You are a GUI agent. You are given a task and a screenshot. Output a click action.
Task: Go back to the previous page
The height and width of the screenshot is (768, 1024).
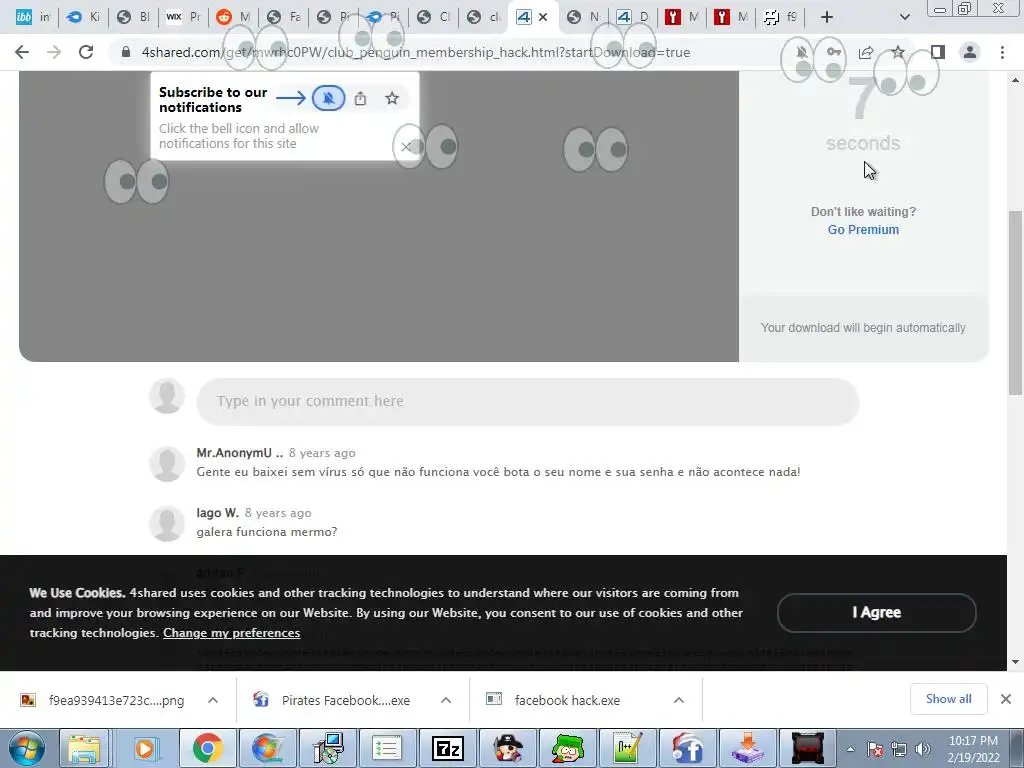22,52
